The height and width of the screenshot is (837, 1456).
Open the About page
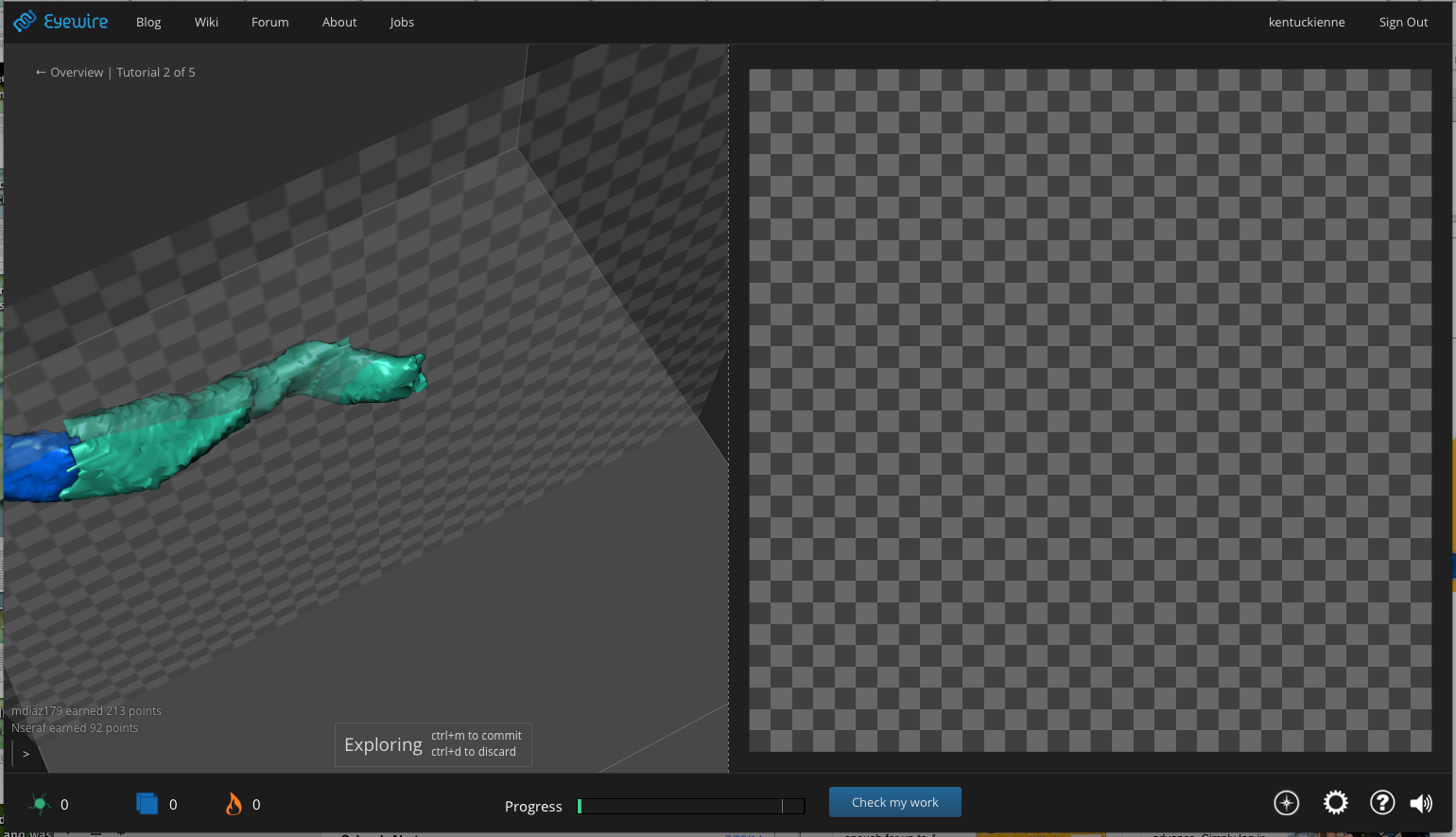(x=339, y=23)
